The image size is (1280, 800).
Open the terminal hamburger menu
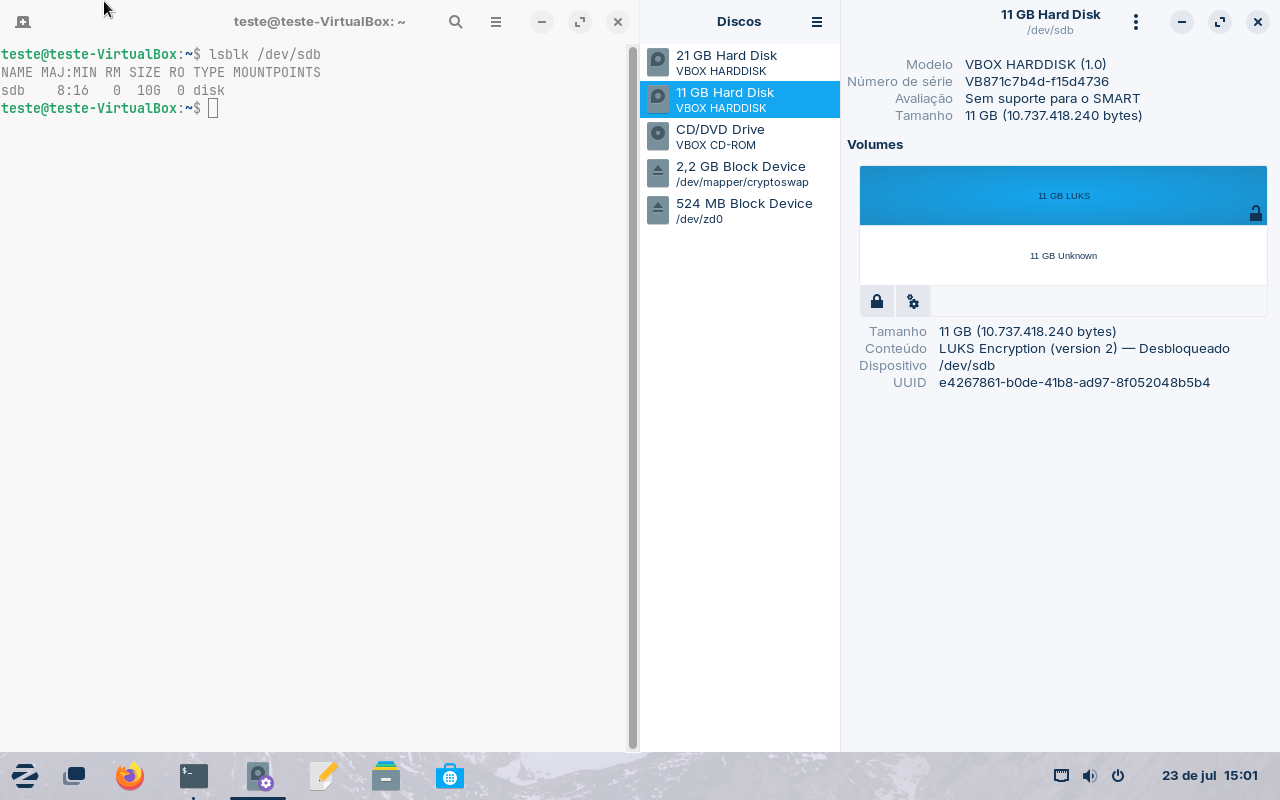[496, 22]
